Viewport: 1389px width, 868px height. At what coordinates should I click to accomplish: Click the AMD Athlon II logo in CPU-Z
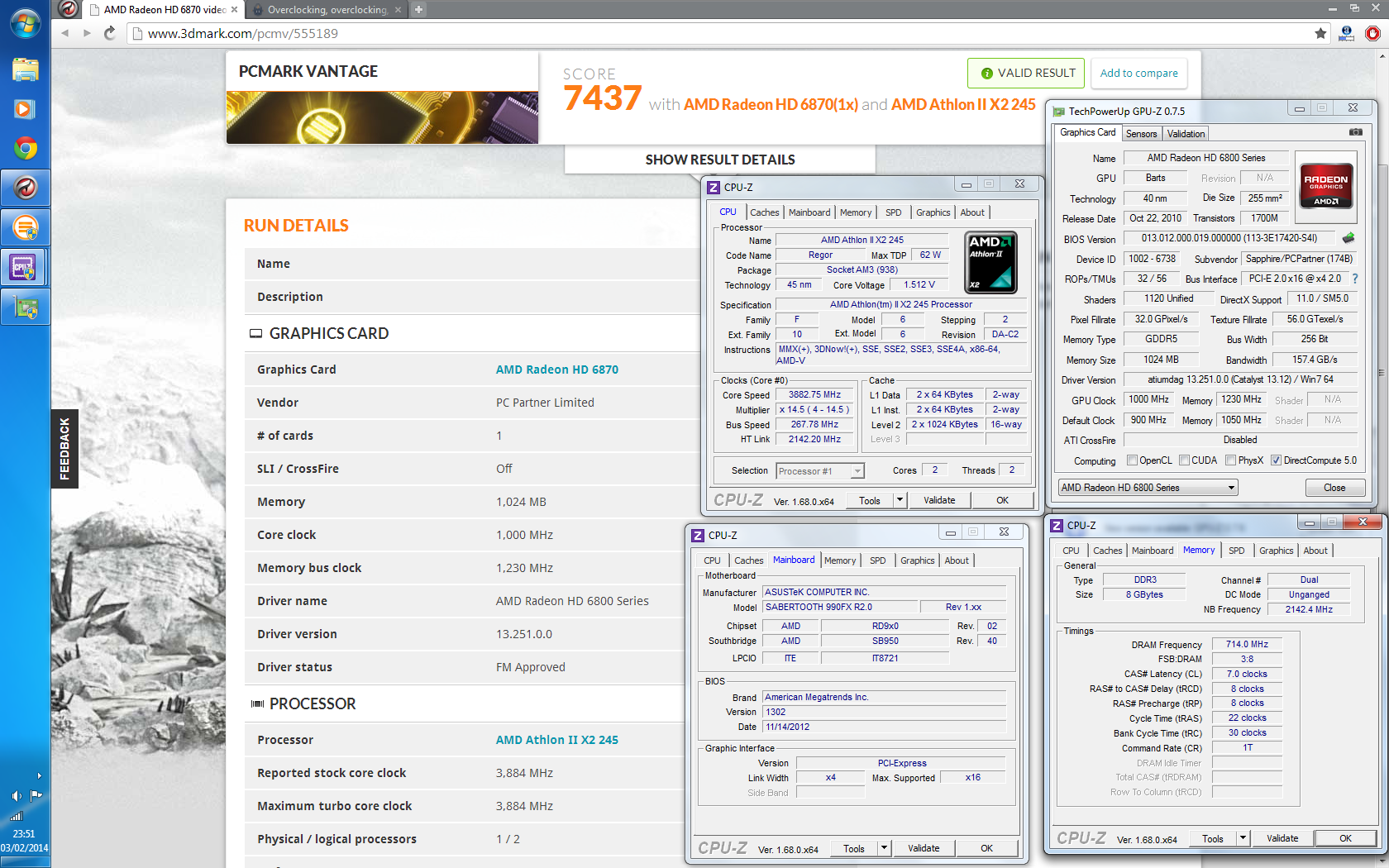[x=991, y=262]
